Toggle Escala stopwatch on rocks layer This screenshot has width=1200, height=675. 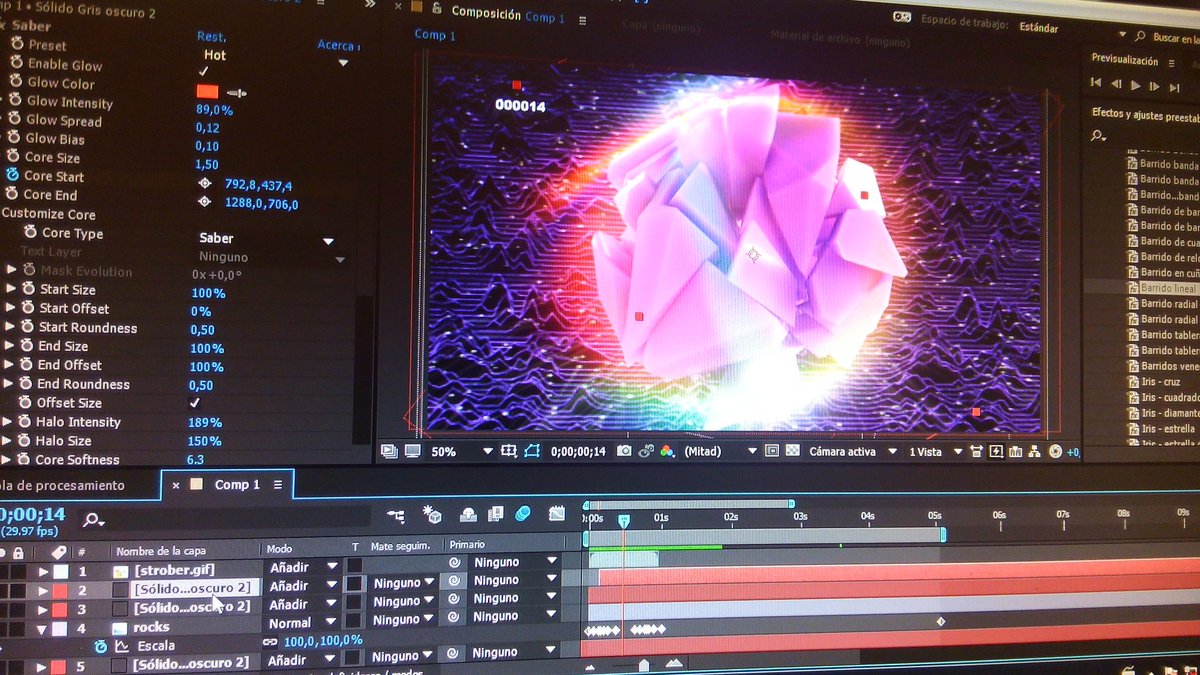[x=100, y=646]
